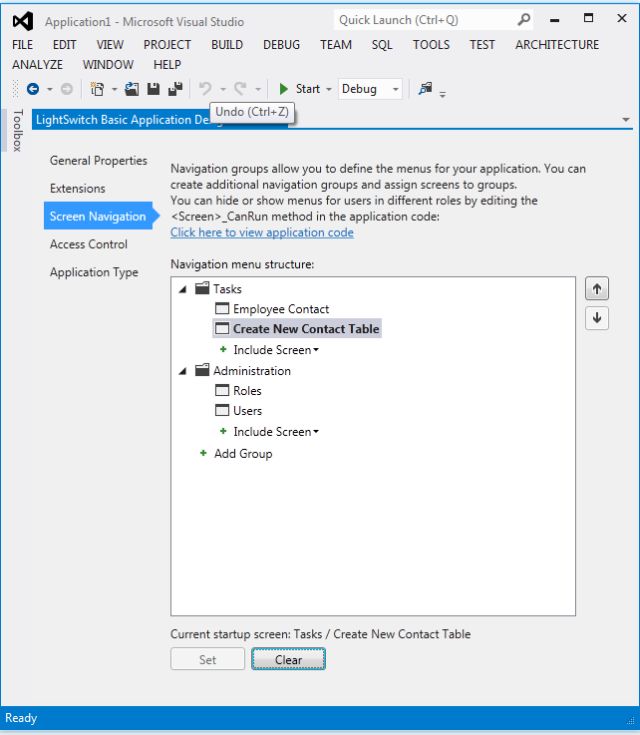
Task: Open the ARCHITECTURE menu
Action: [557, 45]
